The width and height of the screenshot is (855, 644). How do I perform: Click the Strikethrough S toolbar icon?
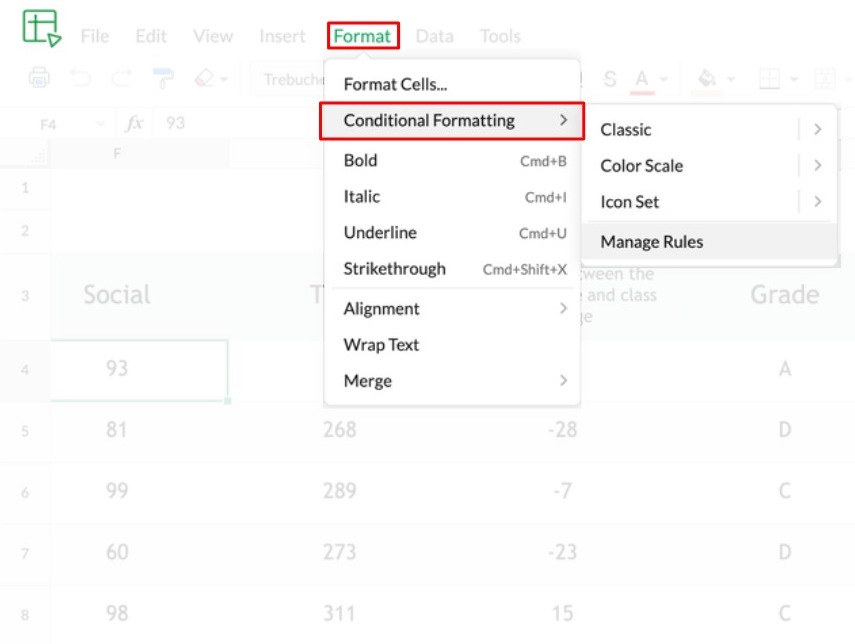point(610,79)
